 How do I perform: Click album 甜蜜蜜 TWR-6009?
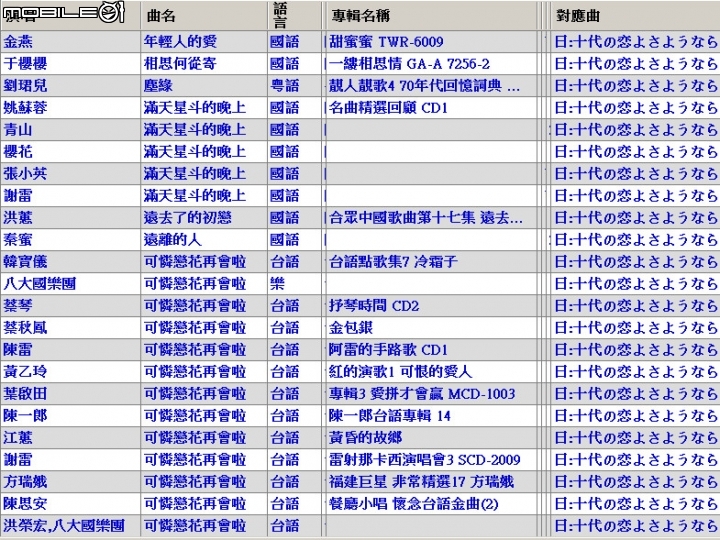click(x=386, y=42)
